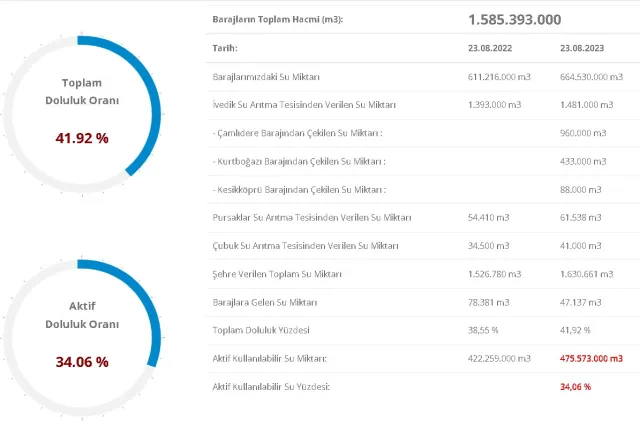The width and height of the screenshot is (640, 422).
Task: Select the Çamlıdere Barajından Çekilen Su row
Action: click(x=299, y=132)
